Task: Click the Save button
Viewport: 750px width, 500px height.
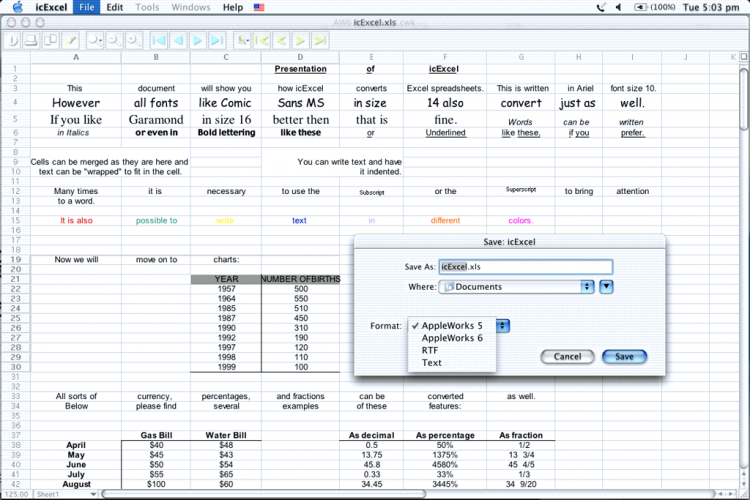Action: [624, 356]
